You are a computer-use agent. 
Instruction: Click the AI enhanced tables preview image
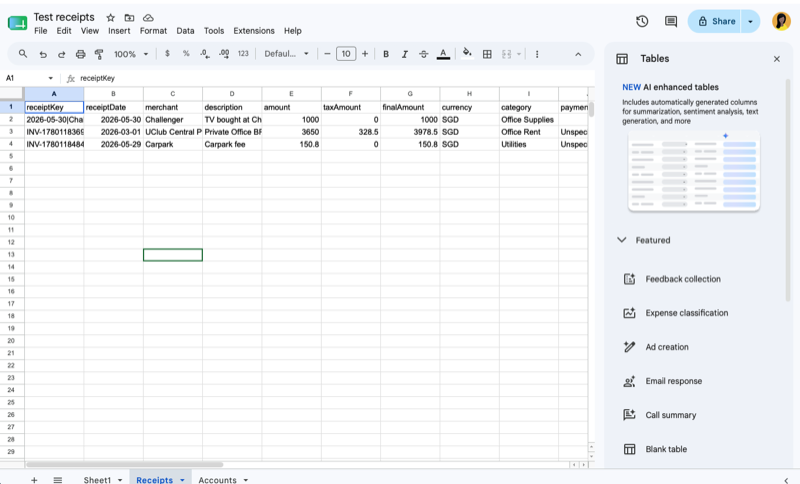[694, 171]
